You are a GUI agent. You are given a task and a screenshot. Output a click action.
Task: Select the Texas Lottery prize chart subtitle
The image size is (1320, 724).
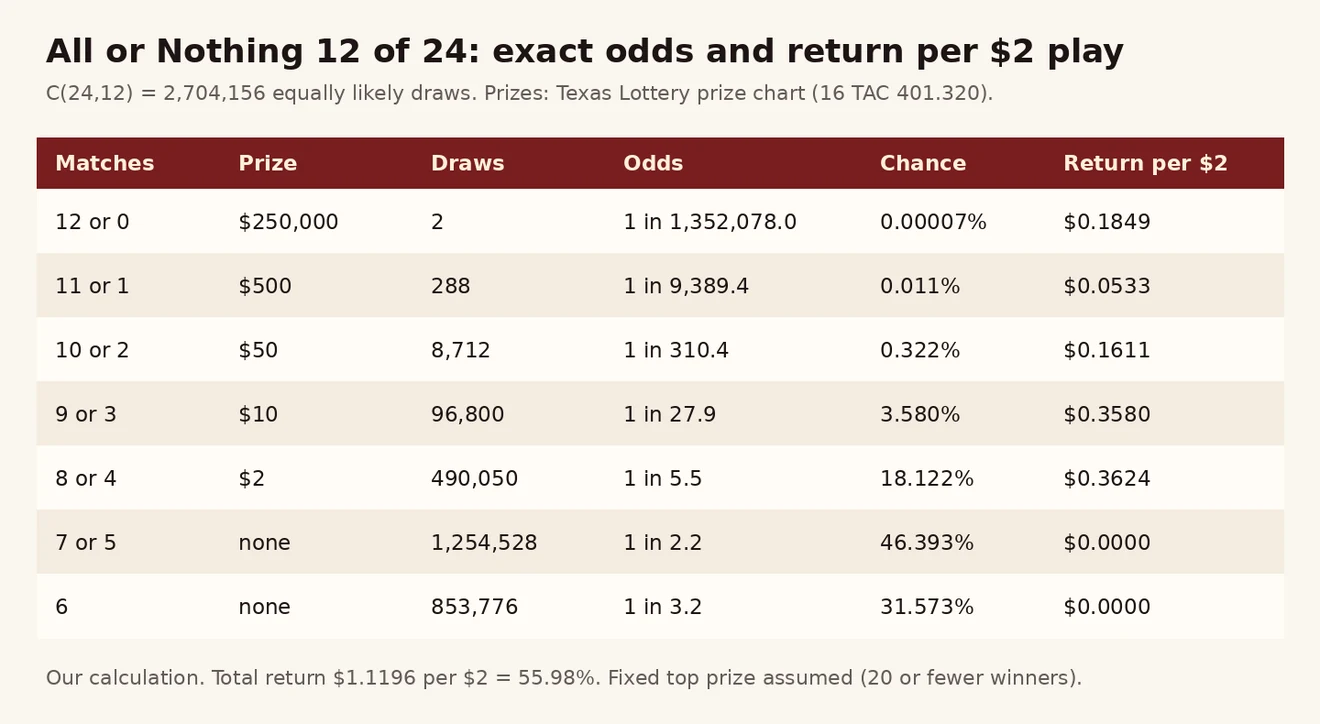(x=519, y=94)
